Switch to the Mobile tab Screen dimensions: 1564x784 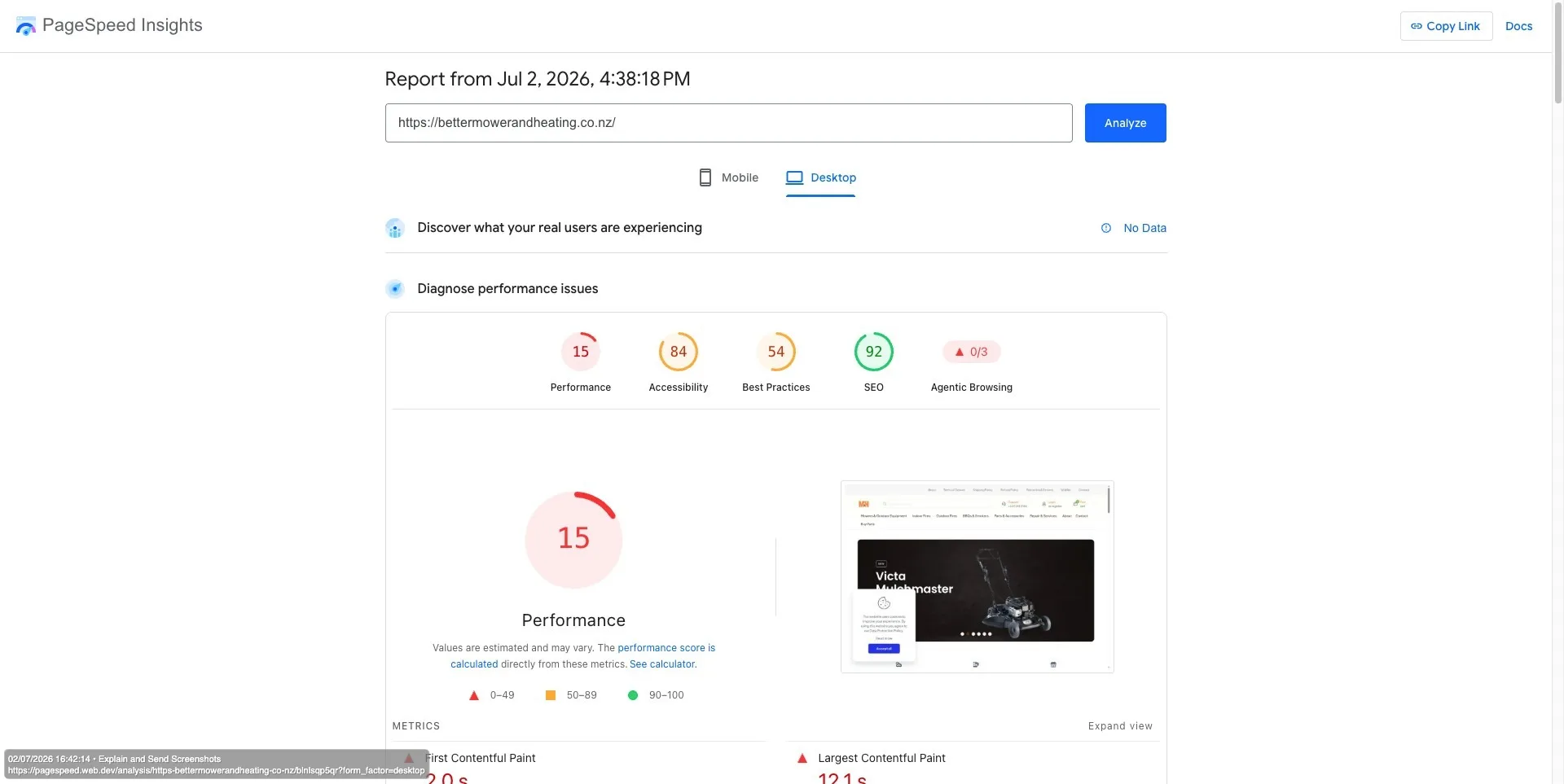[x=729, y=177]
